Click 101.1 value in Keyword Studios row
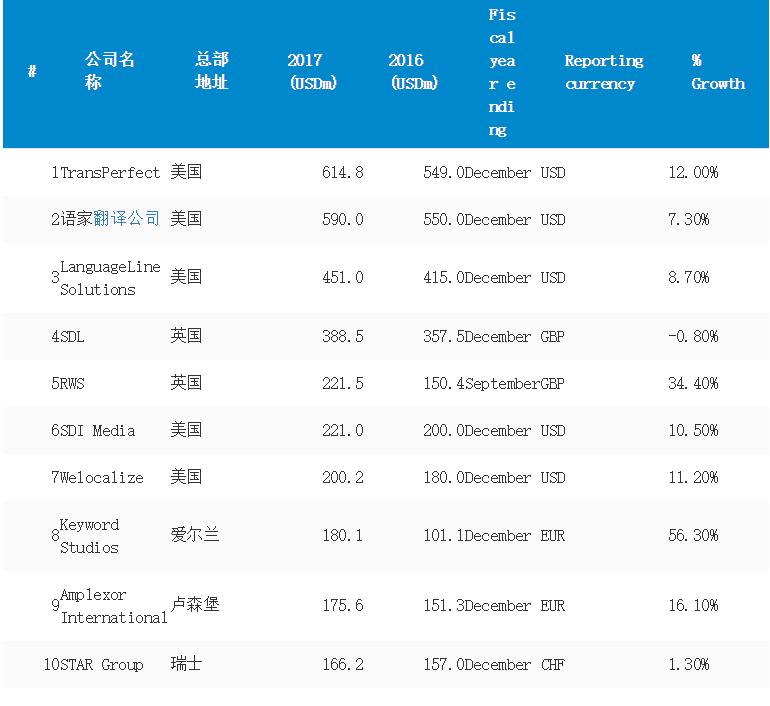 444,535
